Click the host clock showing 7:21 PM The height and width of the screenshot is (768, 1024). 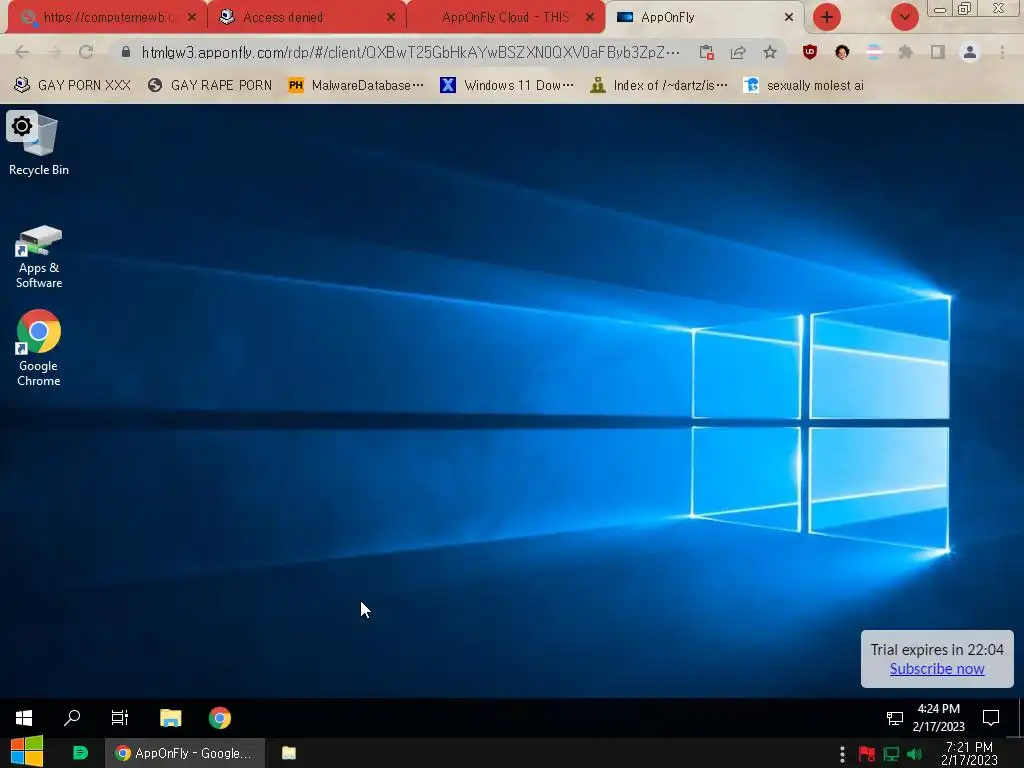click(x=969, y=753)
